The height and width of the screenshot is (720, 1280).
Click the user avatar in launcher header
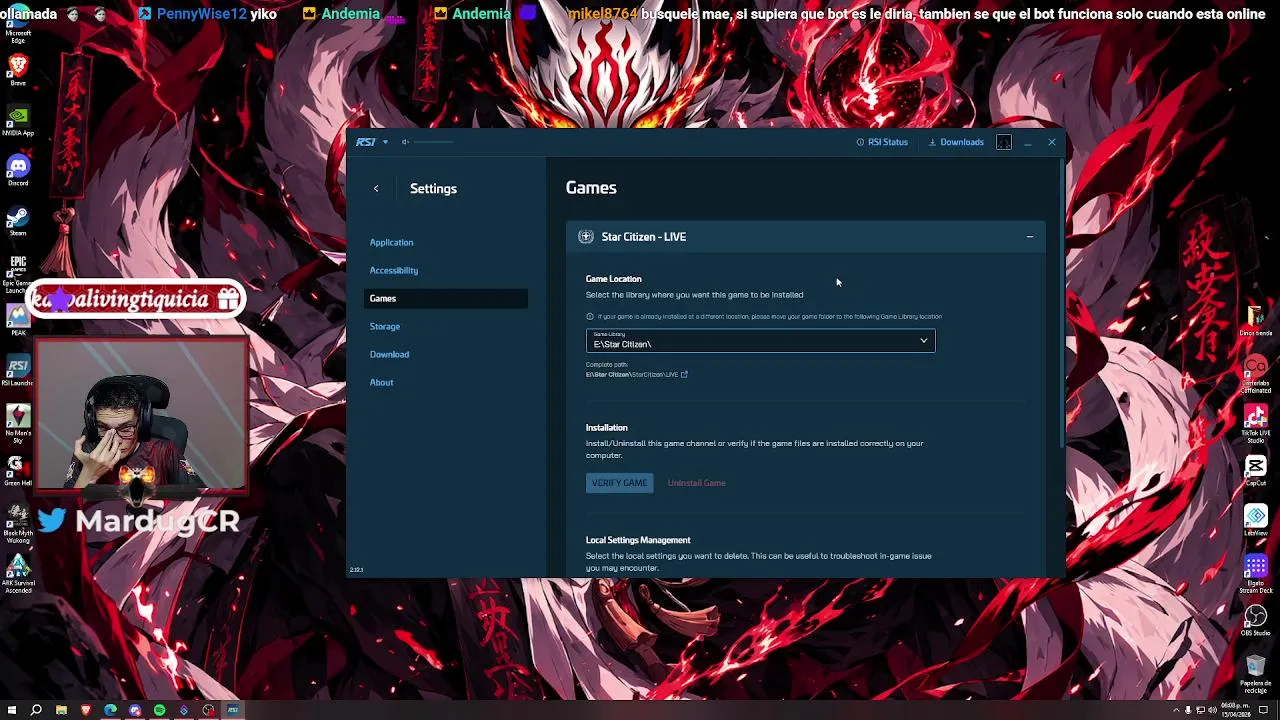click(x=1004, y=142)
